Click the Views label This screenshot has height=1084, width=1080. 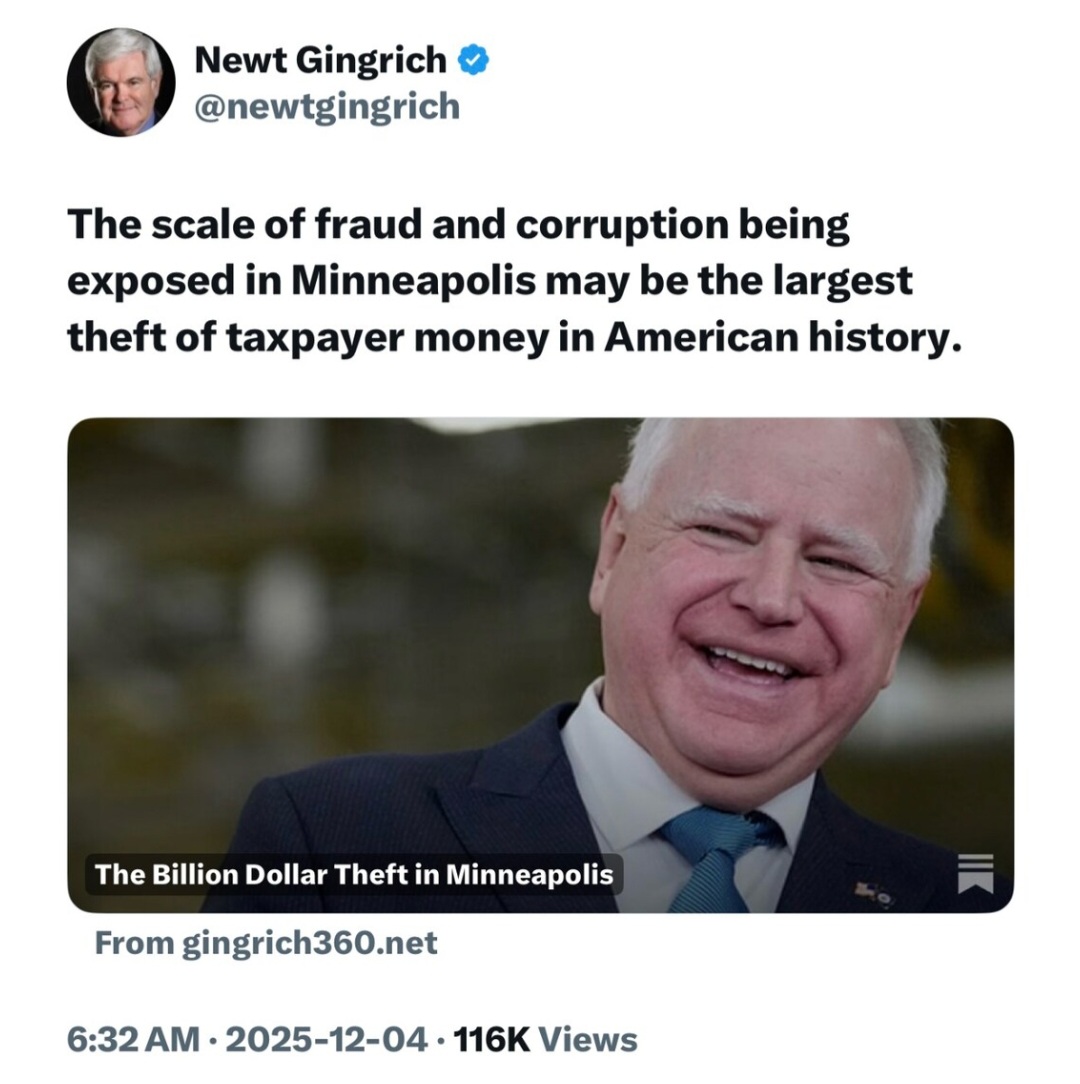(x=588, y=1039)
